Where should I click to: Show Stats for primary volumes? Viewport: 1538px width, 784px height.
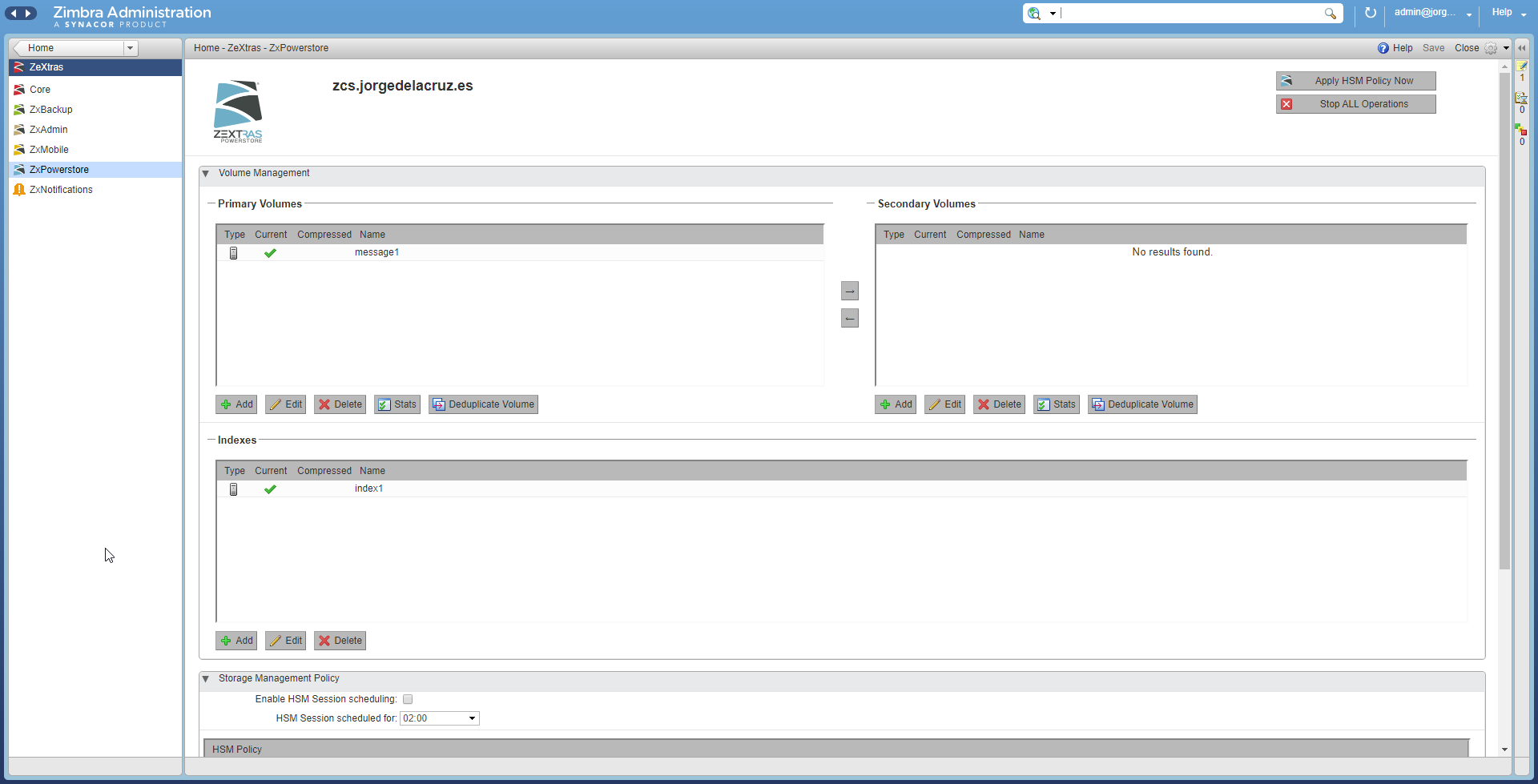click(397, 404)
